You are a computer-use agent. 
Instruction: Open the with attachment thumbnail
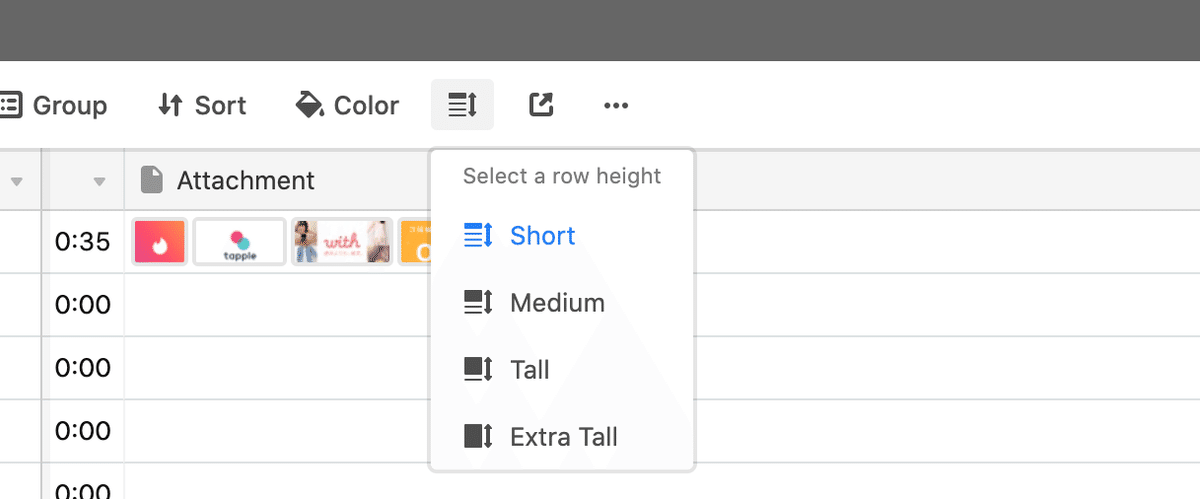click(x=341, y=242)
